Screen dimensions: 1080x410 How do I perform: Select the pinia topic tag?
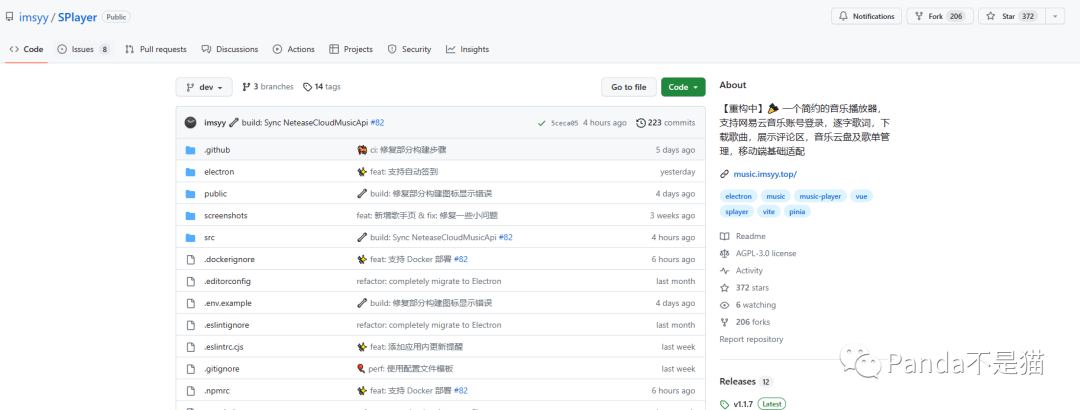pyautogui.click(x=797, y=212)
